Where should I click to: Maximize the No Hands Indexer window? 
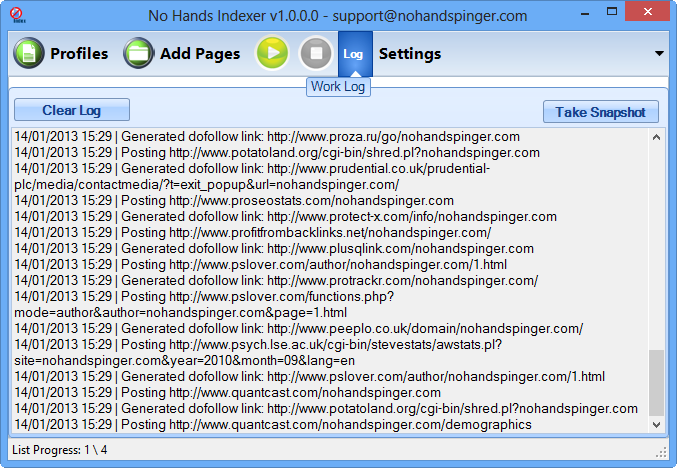[612, 12]
